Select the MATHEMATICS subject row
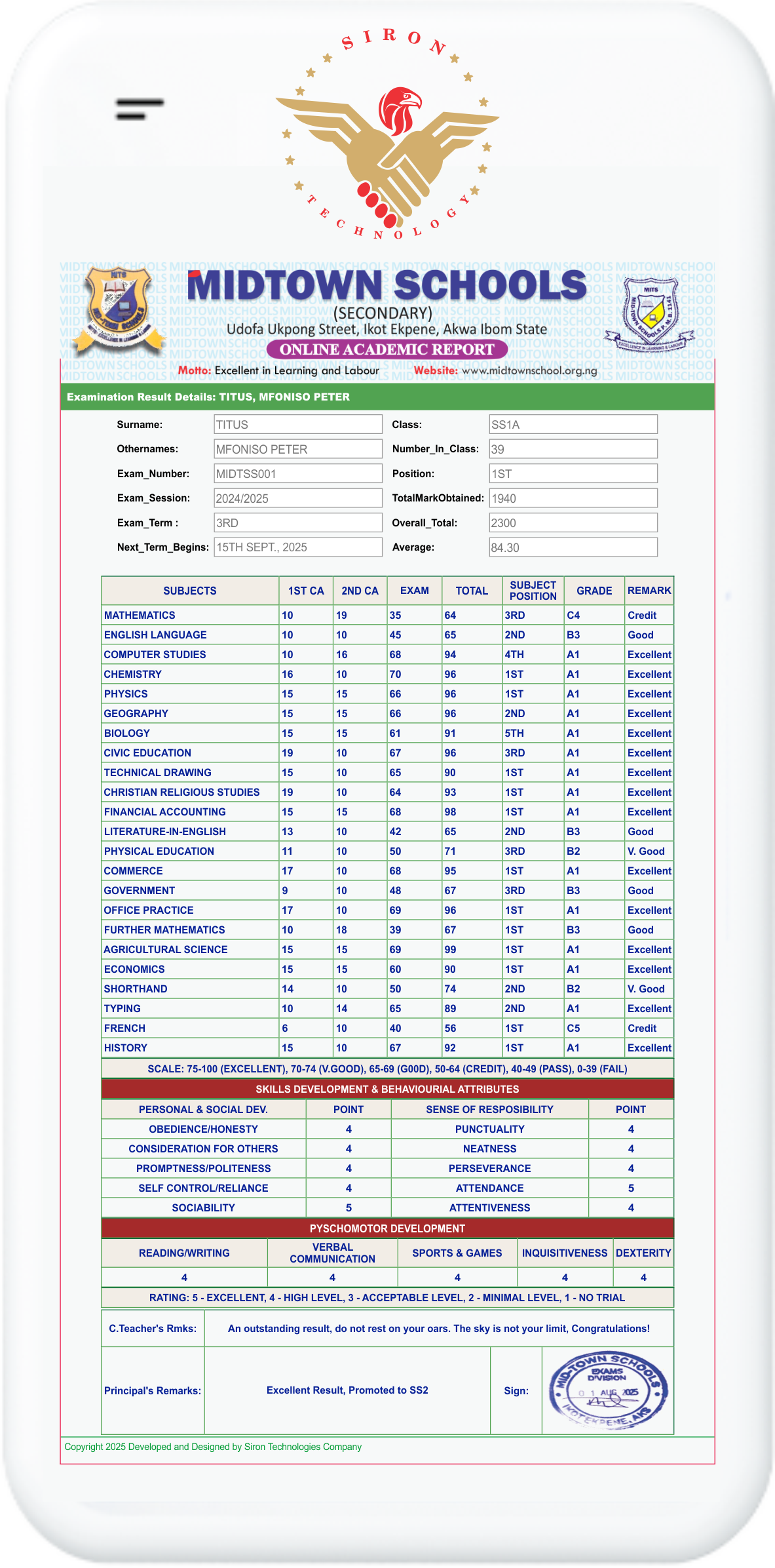The width and height of the screenshot is (775, 1568). point(140,616)
